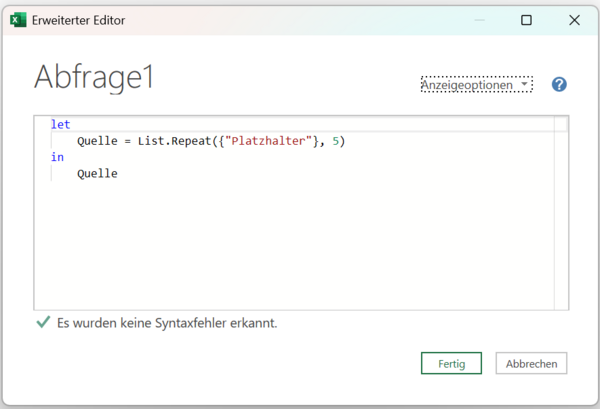This screenshot has height=409, width=600.
Task: Confirm the query with the Fertig button
Action: pos(451,363)
